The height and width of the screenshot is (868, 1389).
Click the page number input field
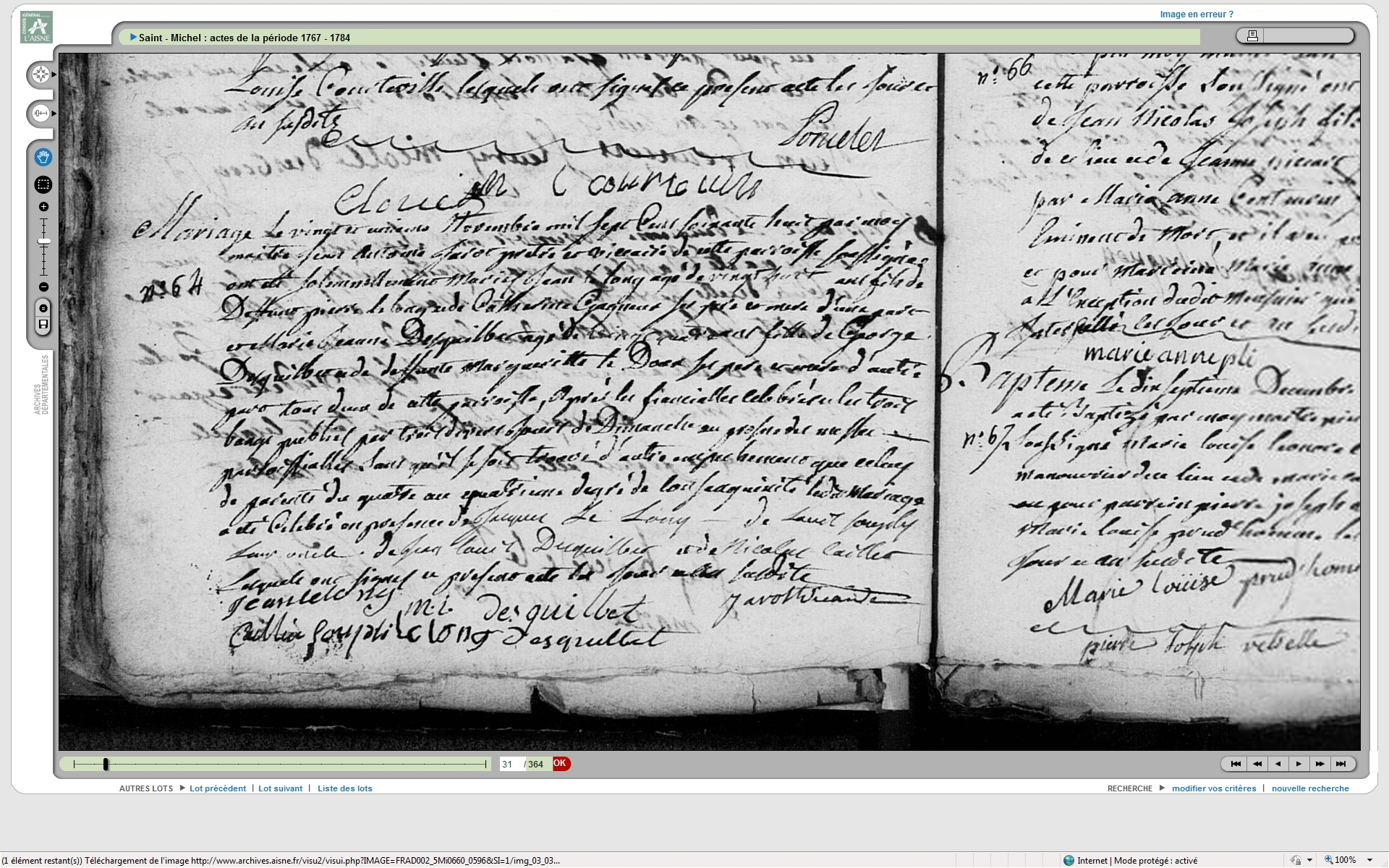click(x=511, y=764)
